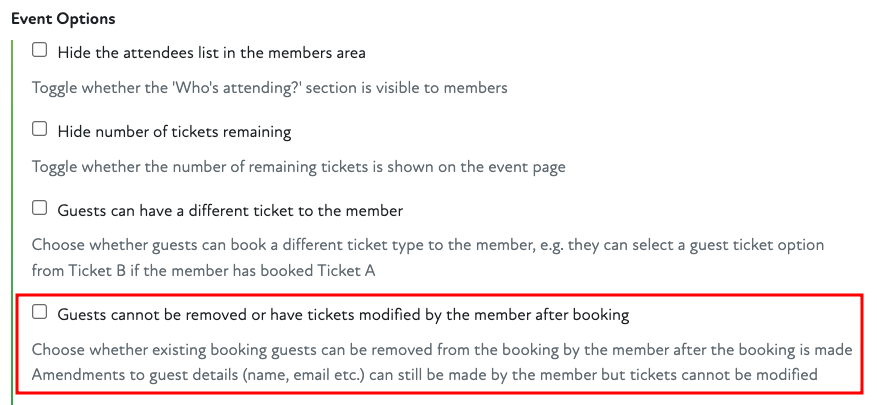This screenshot has height=405, width=877.
Task: Click the 'Hide the attendees list in the members area' label
Action: (x=211, y=51)
